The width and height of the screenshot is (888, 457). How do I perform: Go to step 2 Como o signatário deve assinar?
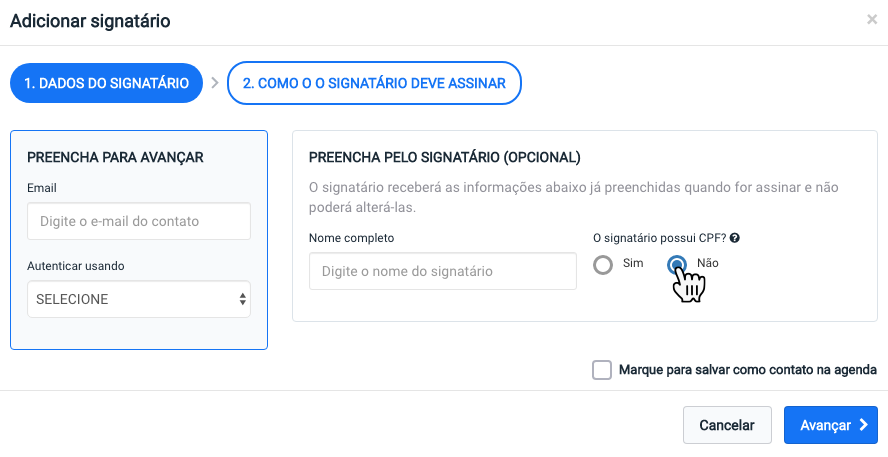tap(374, 83)
